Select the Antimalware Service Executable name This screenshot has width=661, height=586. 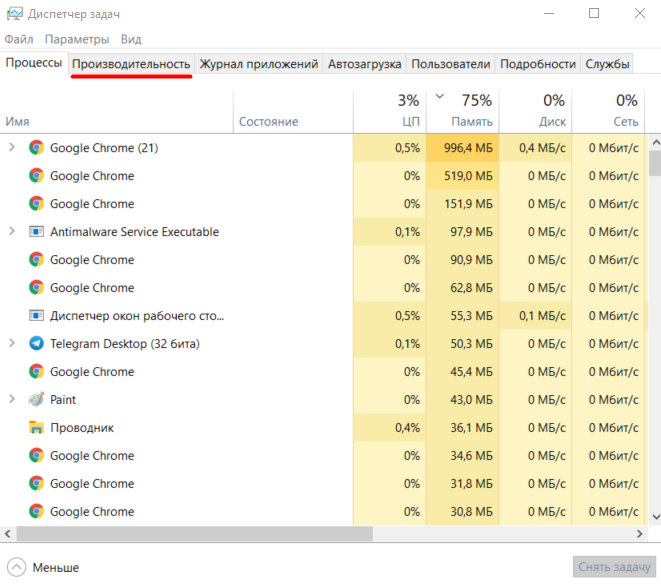pyautogui.click(x=134, y=232)
